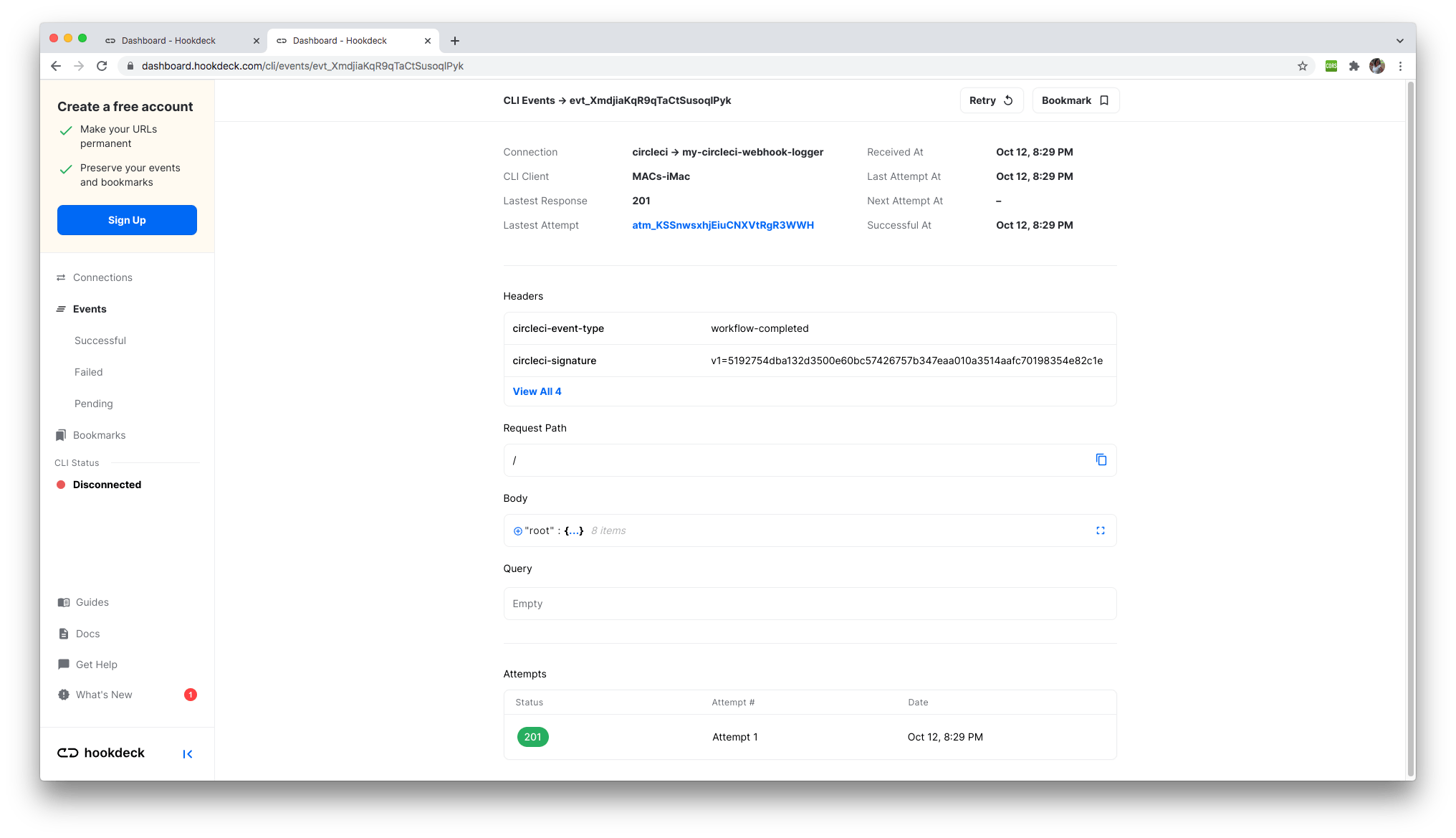The width and height of the screenshot is (1456, 838).
Task: Open the Guides page
Action: pos(92,602)
